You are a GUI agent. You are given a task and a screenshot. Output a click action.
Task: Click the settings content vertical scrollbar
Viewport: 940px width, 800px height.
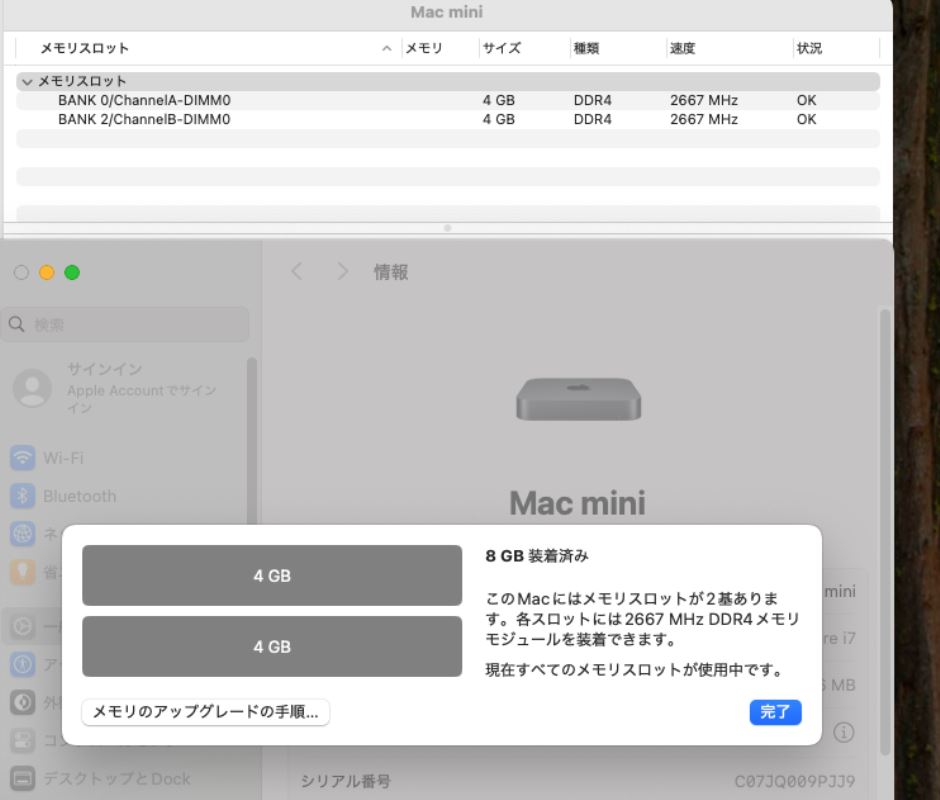point(885,531)
